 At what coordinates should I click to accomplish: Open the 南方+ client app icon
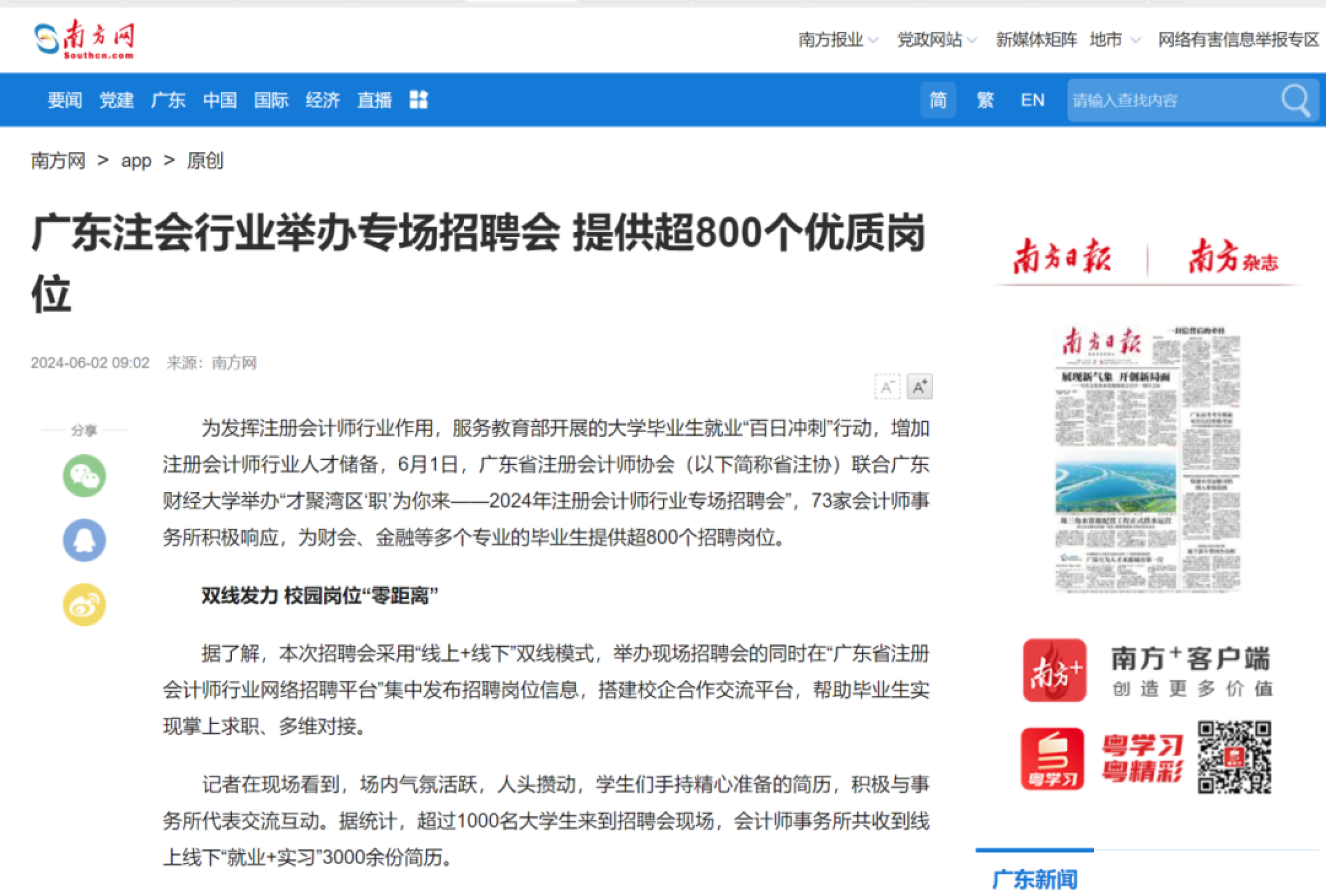tap(1054, 670)
